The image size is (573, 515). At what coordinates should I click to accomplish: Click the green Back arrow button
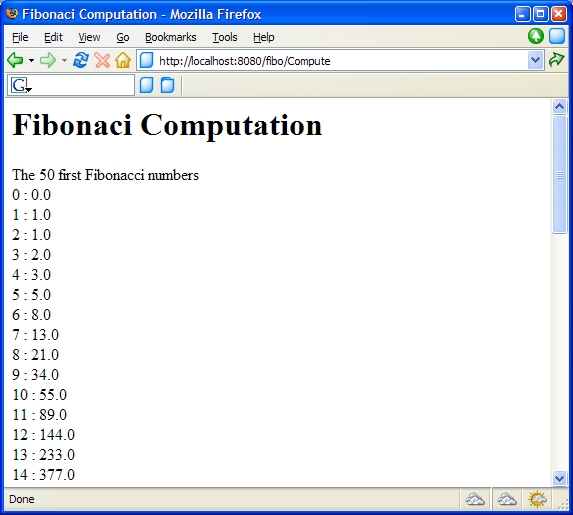[x=15, y=60]
